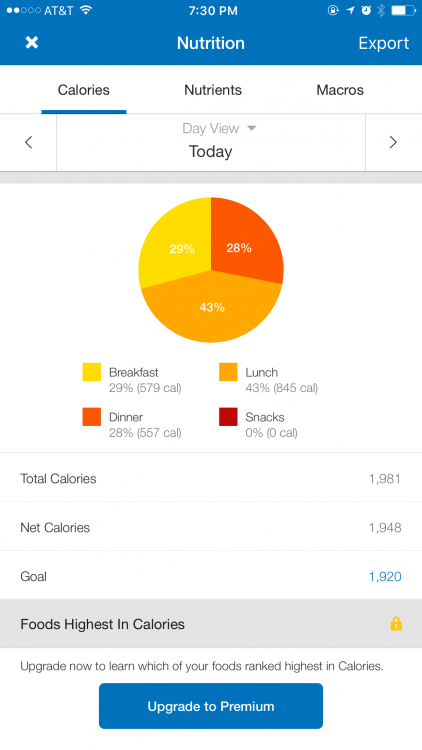The image size is (422, 750).
Task: Tap the Wi-Fi status icon
Action: (86, 11)
